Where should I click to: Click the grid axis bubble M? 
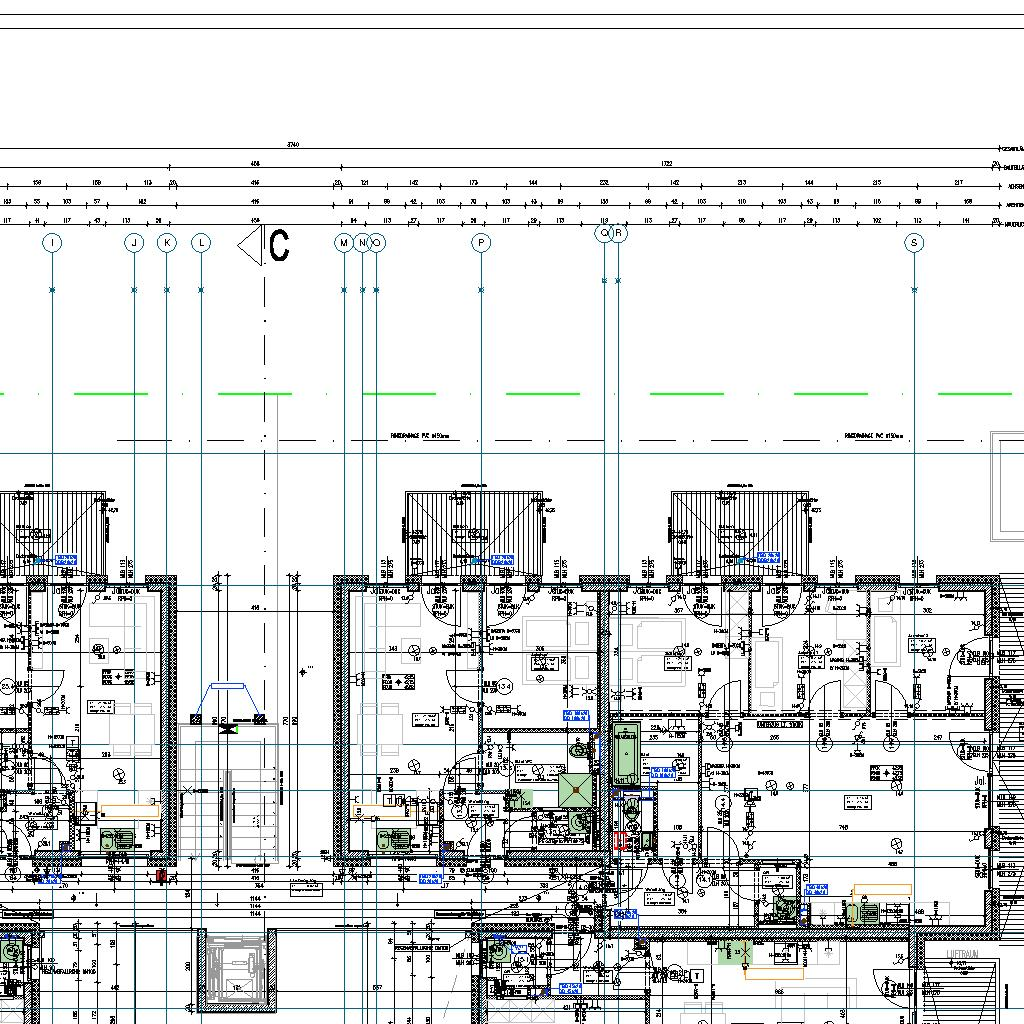(344, 242)
